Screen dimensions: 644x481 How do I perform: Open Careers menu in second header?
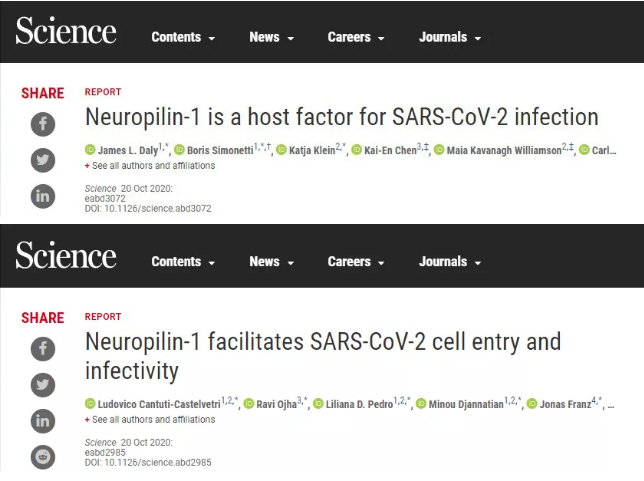pyautogui.click(x=356, y=262)
